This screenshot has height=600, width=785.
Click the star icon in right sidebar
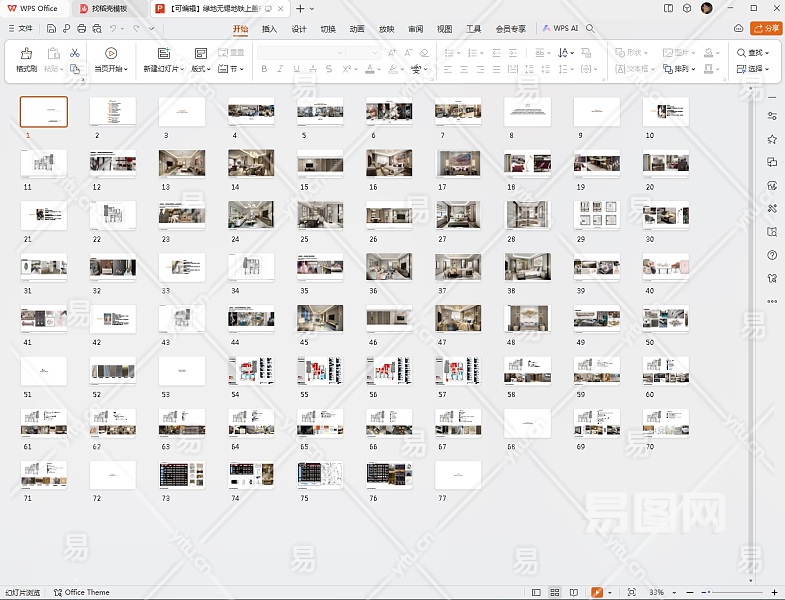(772, 140)
